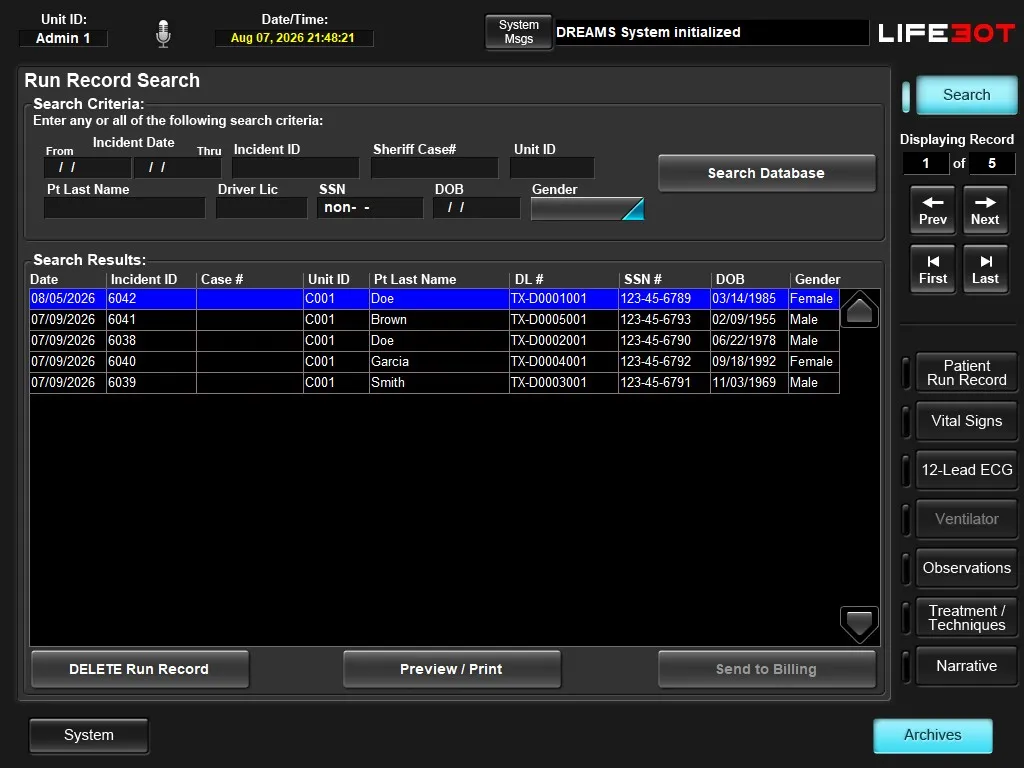Open the Patient Run Record tab
1024x768 pixels.
tap(967, 373)
